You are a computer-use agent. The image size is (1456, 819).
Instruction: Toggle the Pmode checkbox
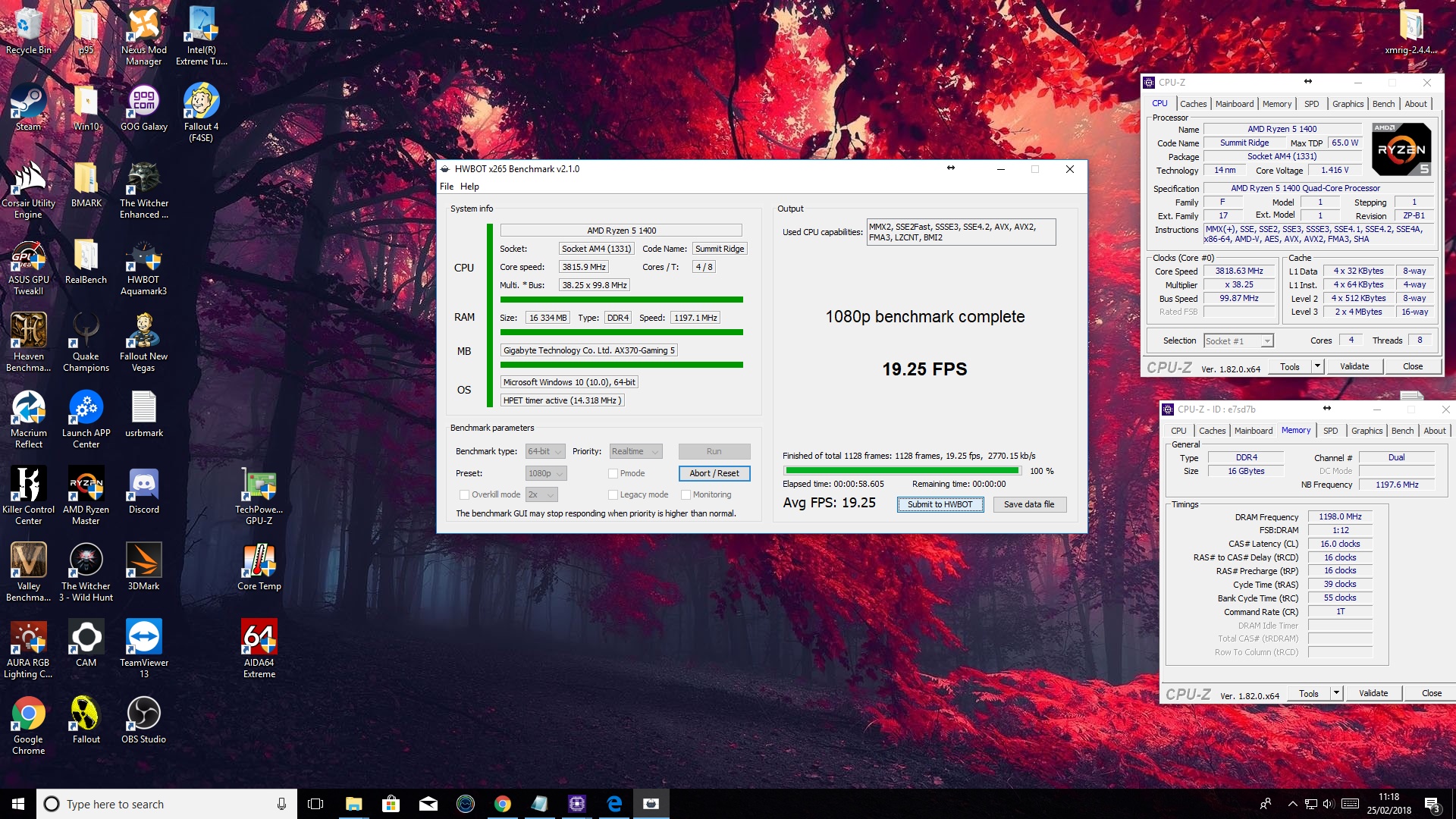pos(613,473)
